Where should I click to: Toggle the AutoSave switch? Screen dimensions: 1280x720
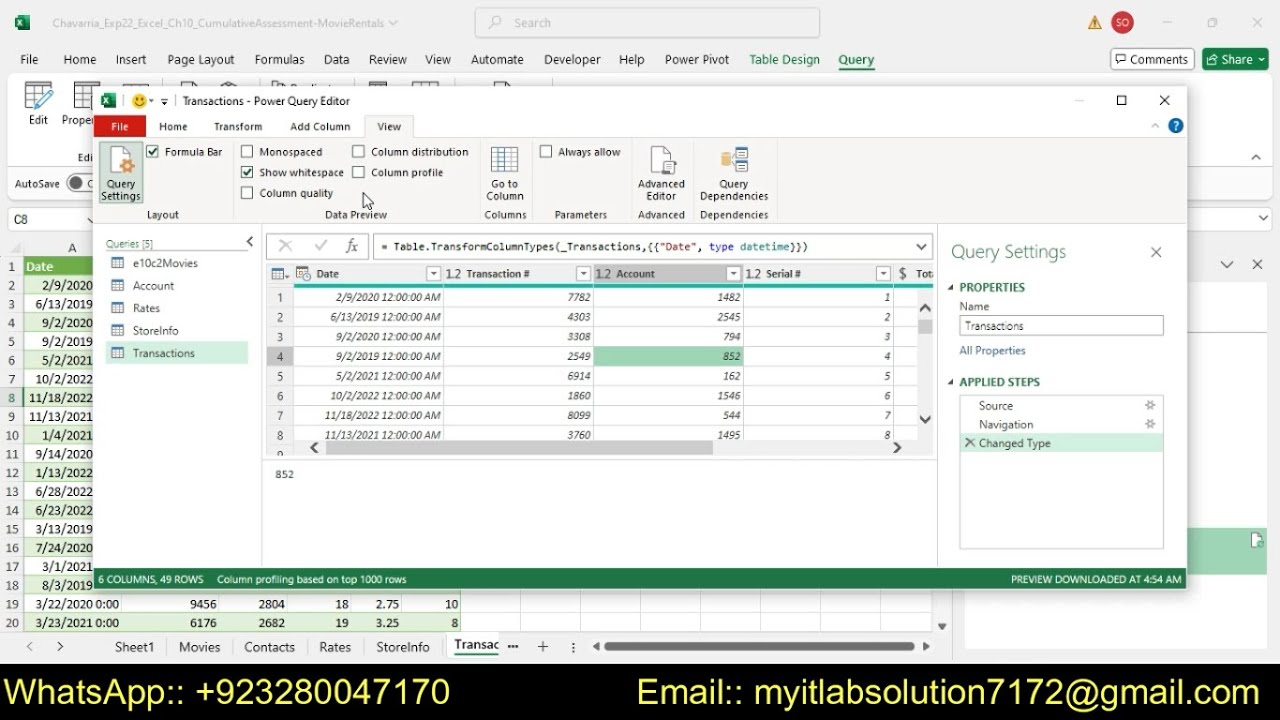point(78,183)
